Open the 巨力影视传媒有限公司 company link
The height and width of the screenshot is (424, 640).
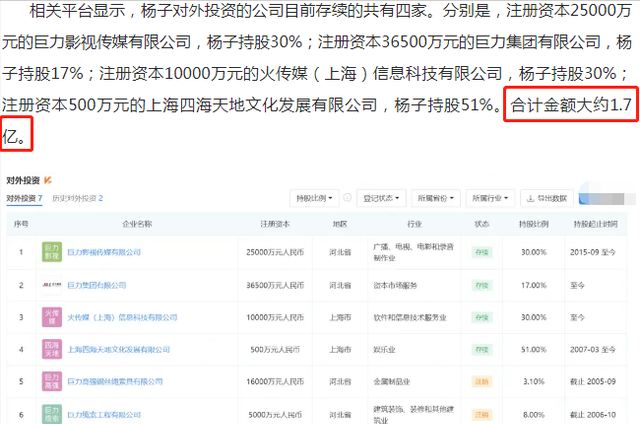coord(104,252)
